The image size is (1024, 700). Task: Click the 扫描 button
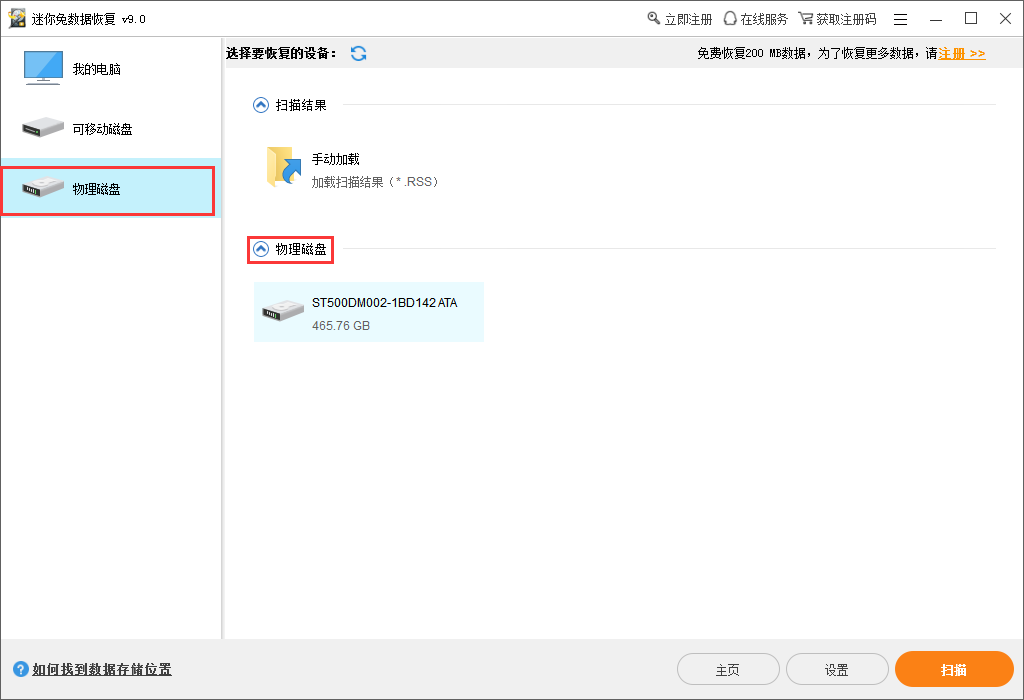954,669
